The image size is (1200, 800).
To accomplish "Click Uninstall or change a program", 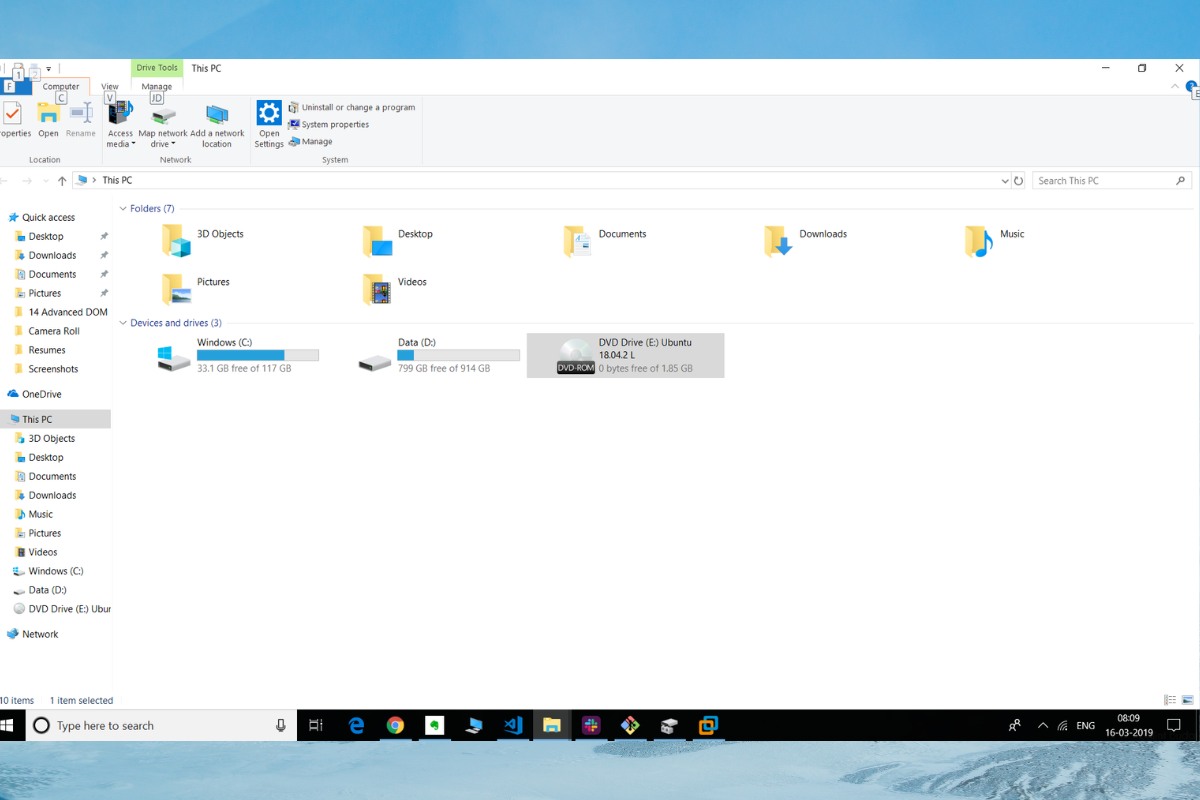I will pyautogui.click(x=357, y=107).
